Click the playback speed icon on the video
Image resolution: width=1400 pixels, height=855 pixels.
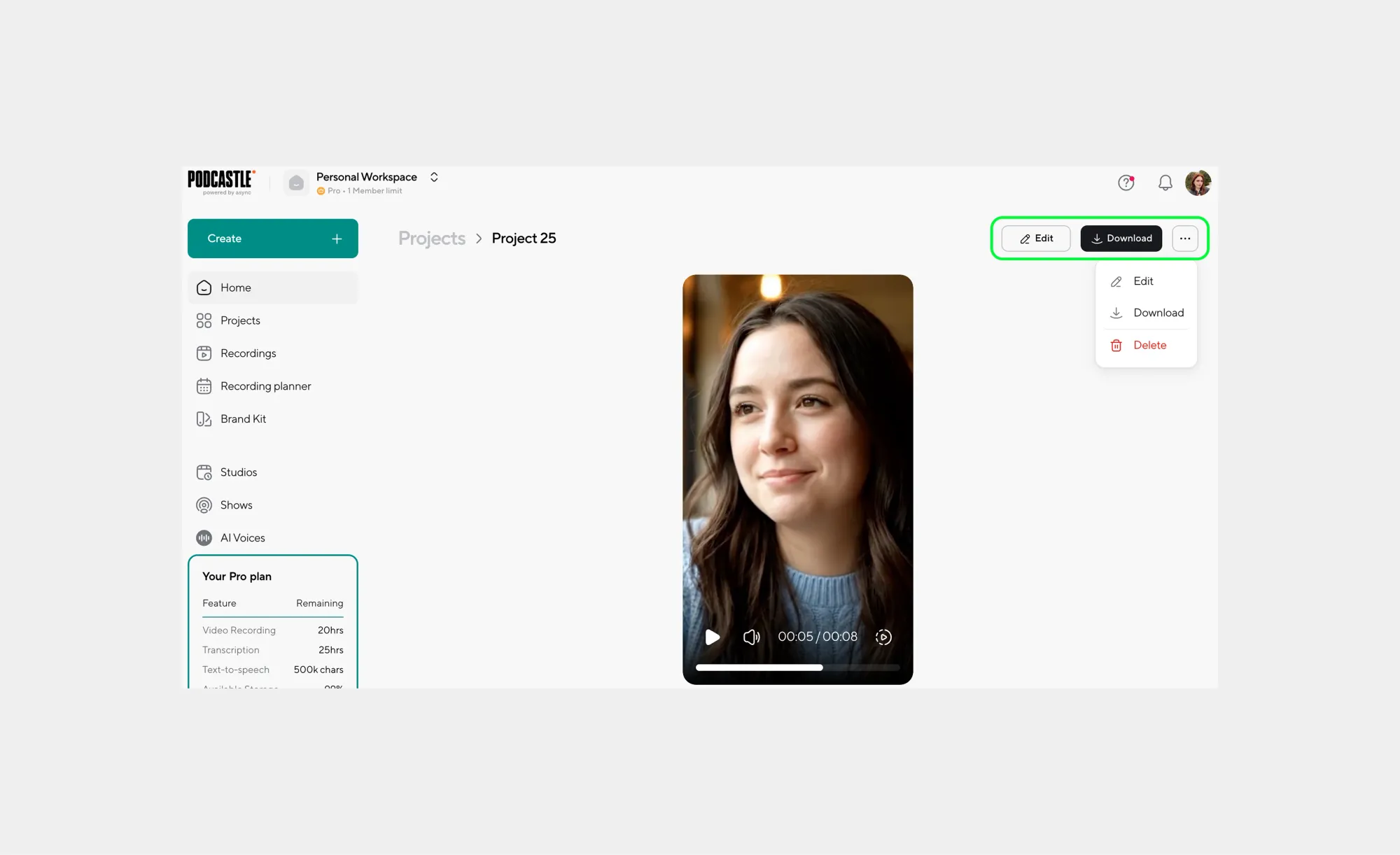point(883,637)
